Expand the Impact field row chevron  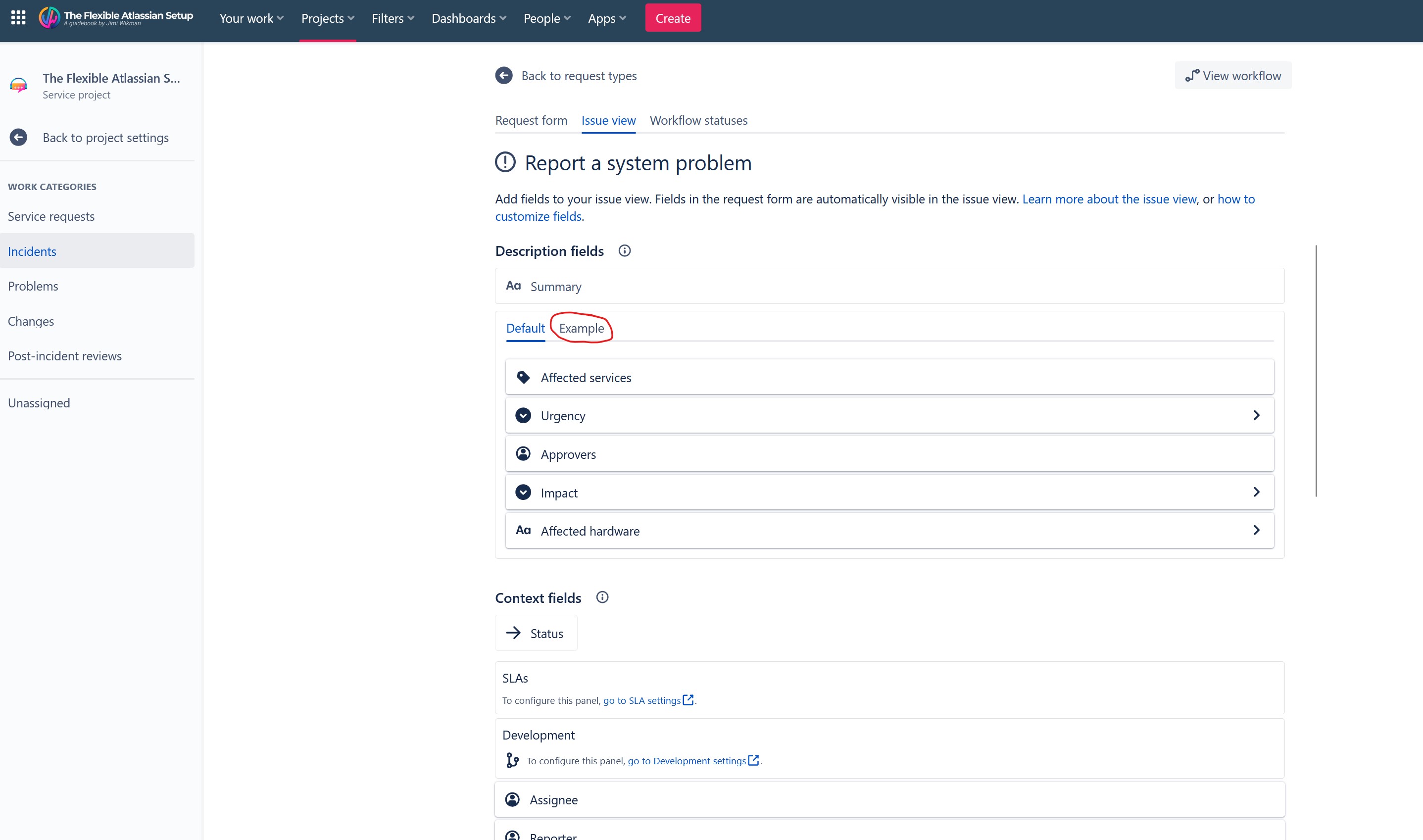(x=1257, y=492)
